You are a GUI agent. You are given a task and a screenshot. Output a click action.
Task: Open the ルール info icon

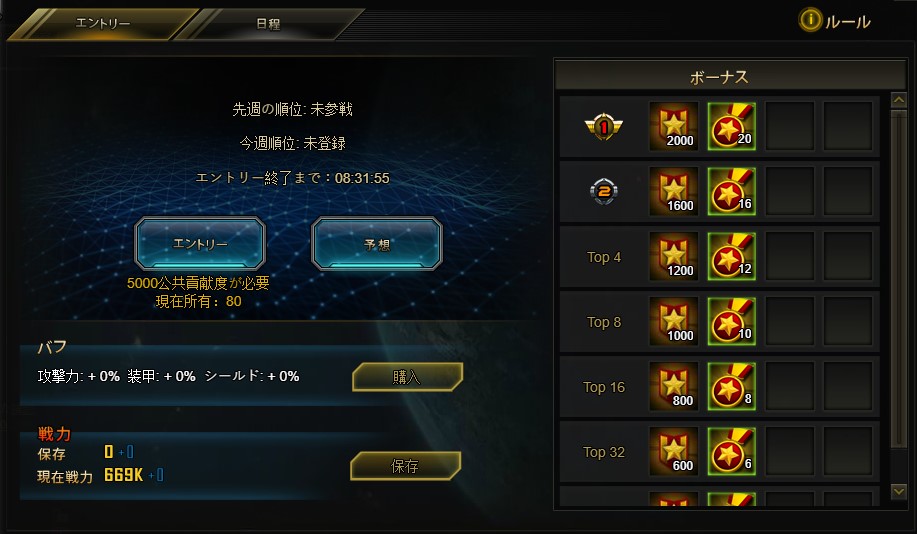810,20
